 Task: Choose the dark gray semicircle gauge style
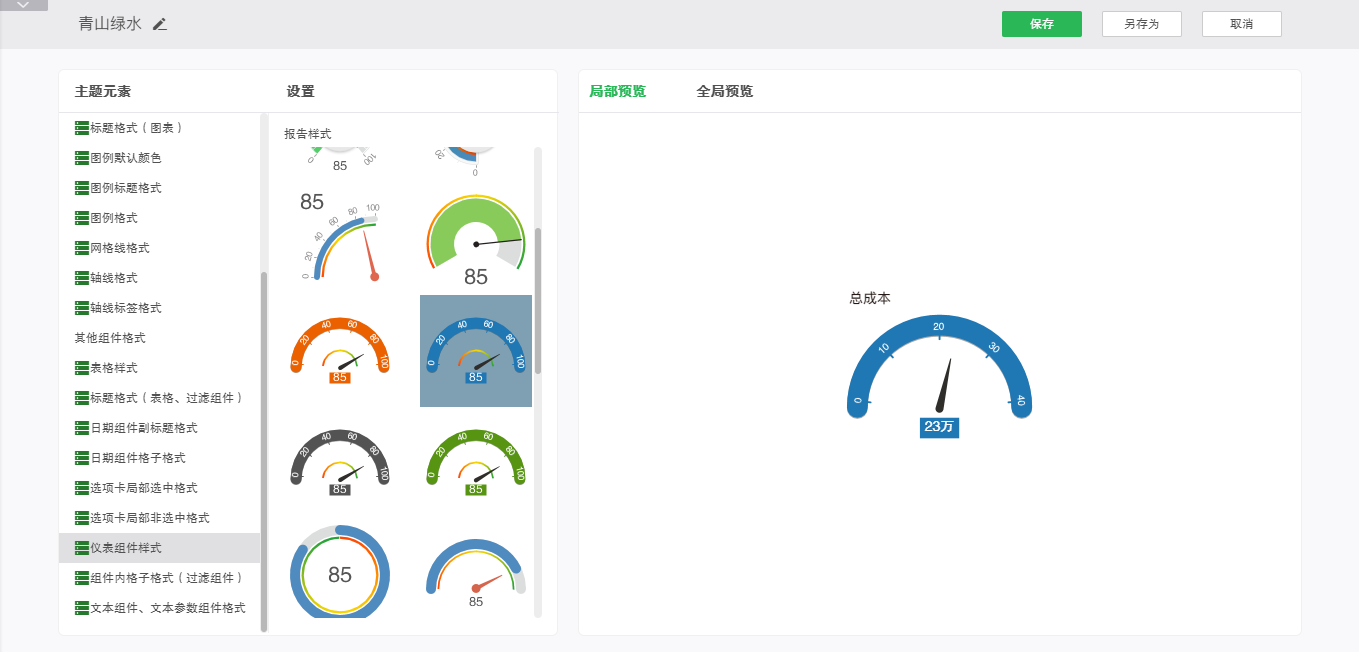tap(340, 463)
